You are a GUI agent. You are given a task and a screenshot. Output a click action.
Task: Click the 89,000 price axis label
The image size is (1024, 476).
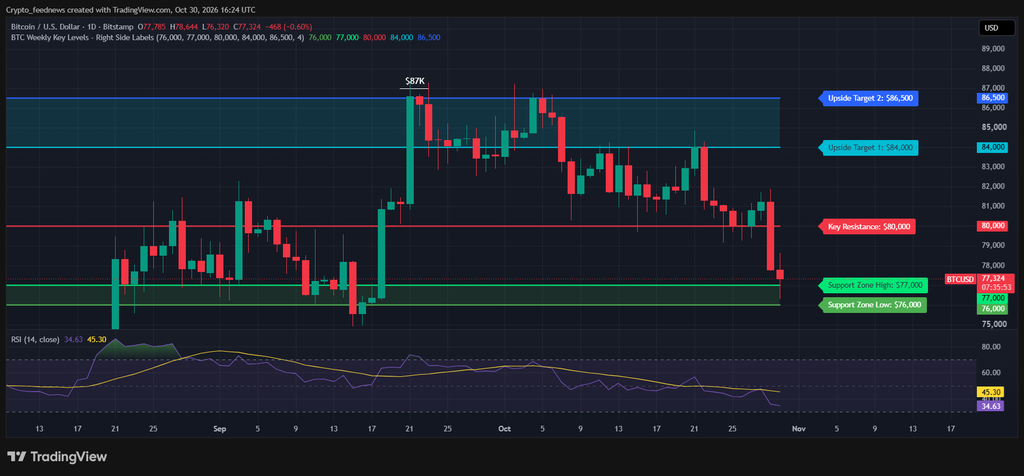(x=993, y=49)
